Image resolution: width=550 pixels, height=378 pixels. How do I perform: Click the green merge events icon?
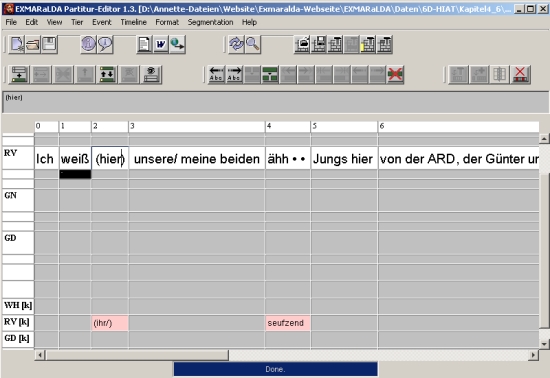[270, 74]
